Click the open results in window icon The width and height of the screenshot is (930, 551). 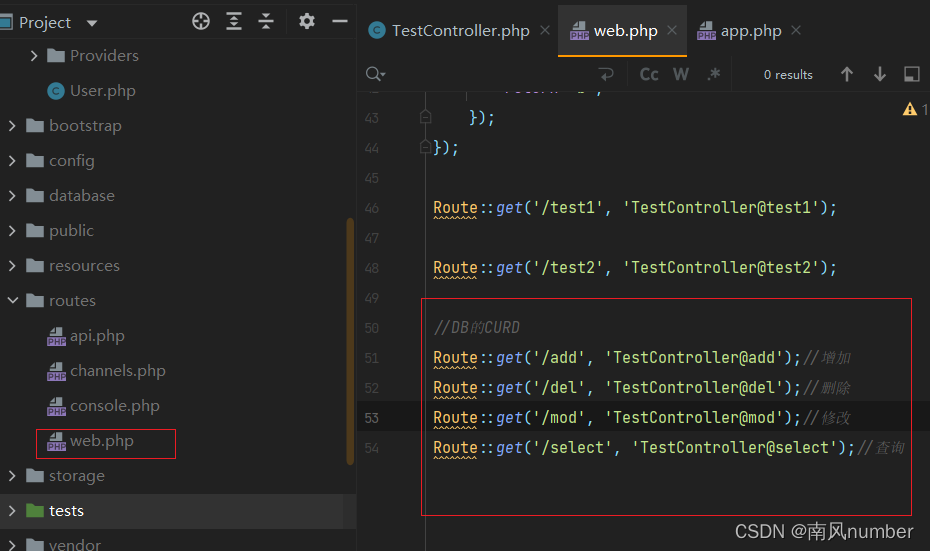coord(912,74)
